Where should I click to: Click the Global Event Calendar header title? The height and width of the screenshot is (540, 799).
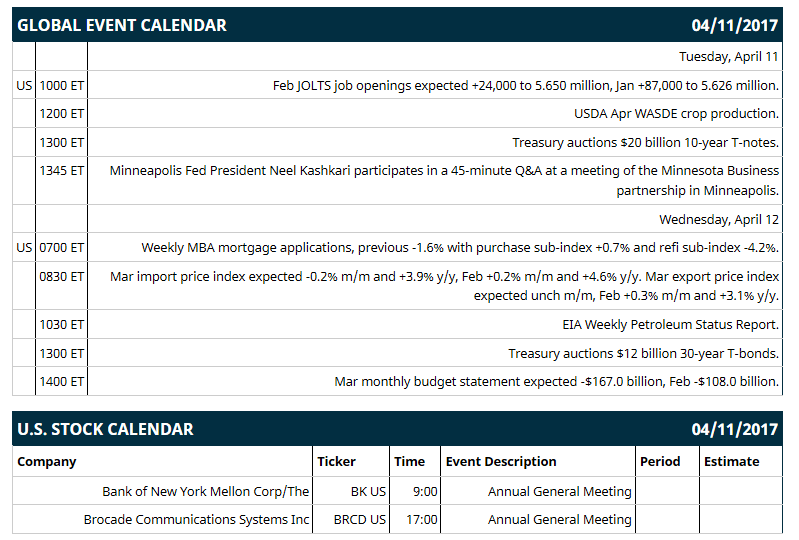click(x=122, y=25)
